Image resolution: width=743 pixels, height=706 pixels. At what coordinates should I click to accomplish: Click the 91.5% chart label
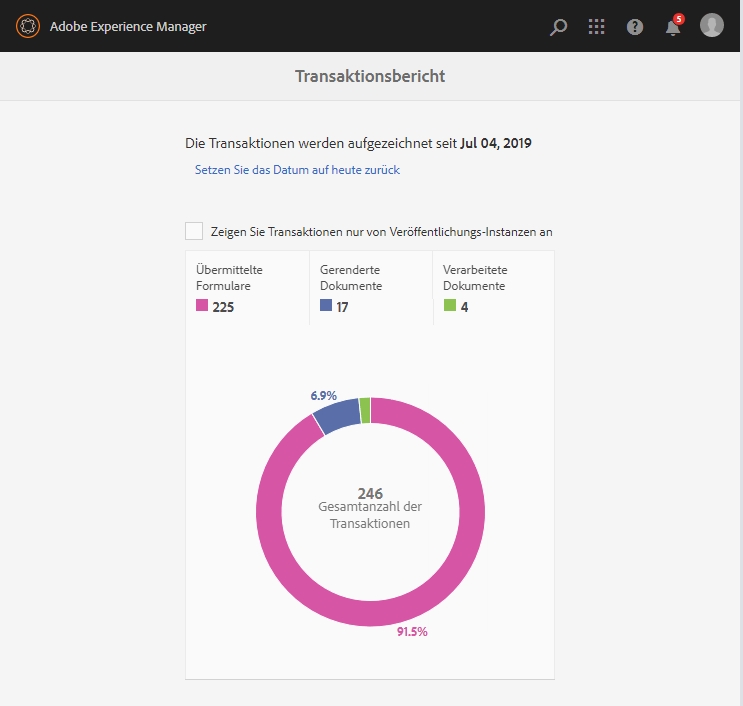[412, 632]
